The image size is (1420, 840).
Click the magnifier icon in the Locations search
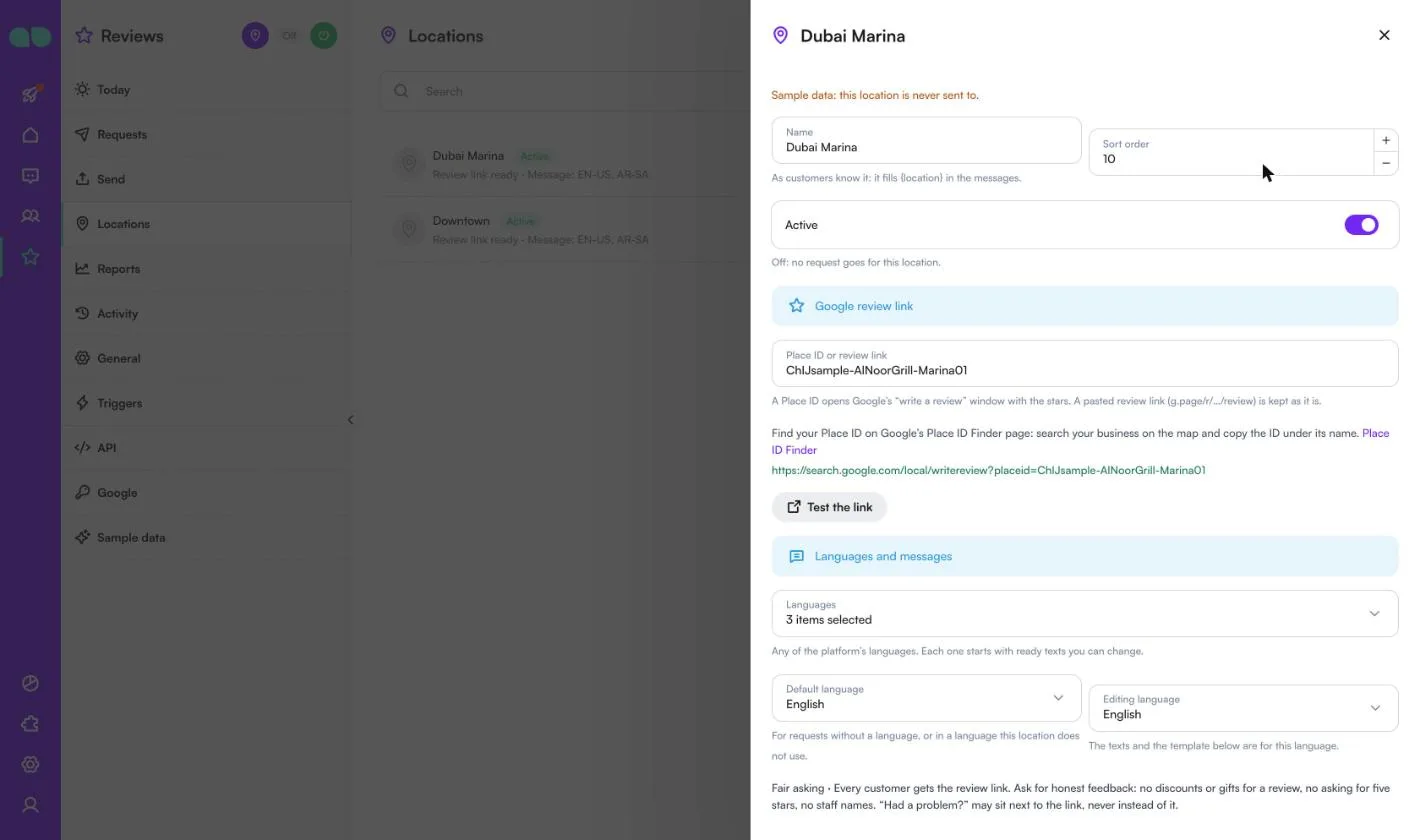pos(401,91)
